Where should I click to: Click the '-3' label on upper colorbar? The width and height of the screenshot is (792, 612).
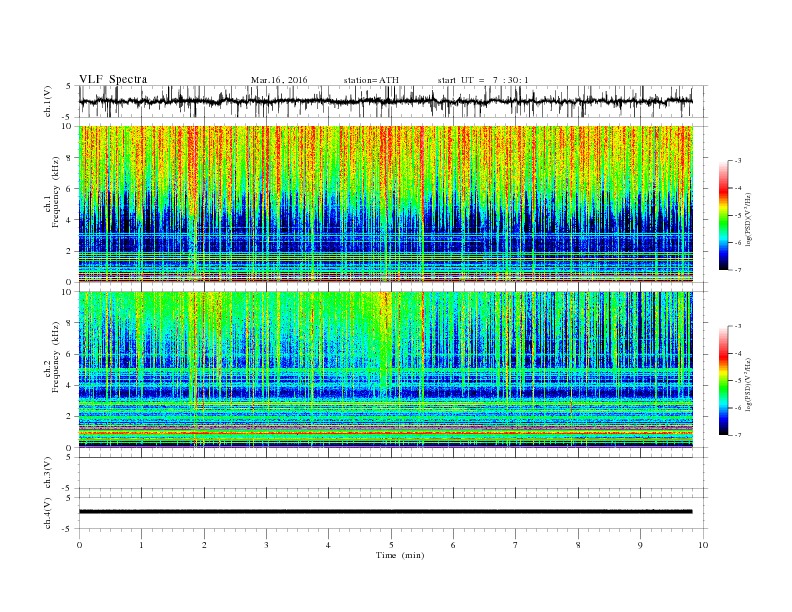point(737,161)
